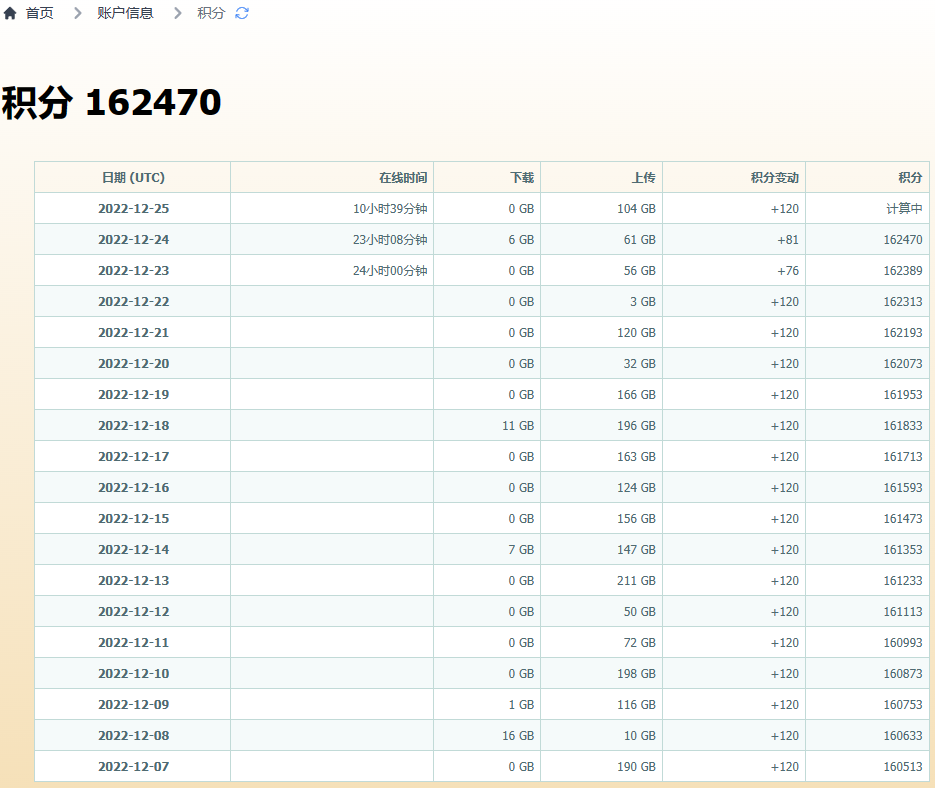Click the 日期 (UTC) column header

[133, 178]
